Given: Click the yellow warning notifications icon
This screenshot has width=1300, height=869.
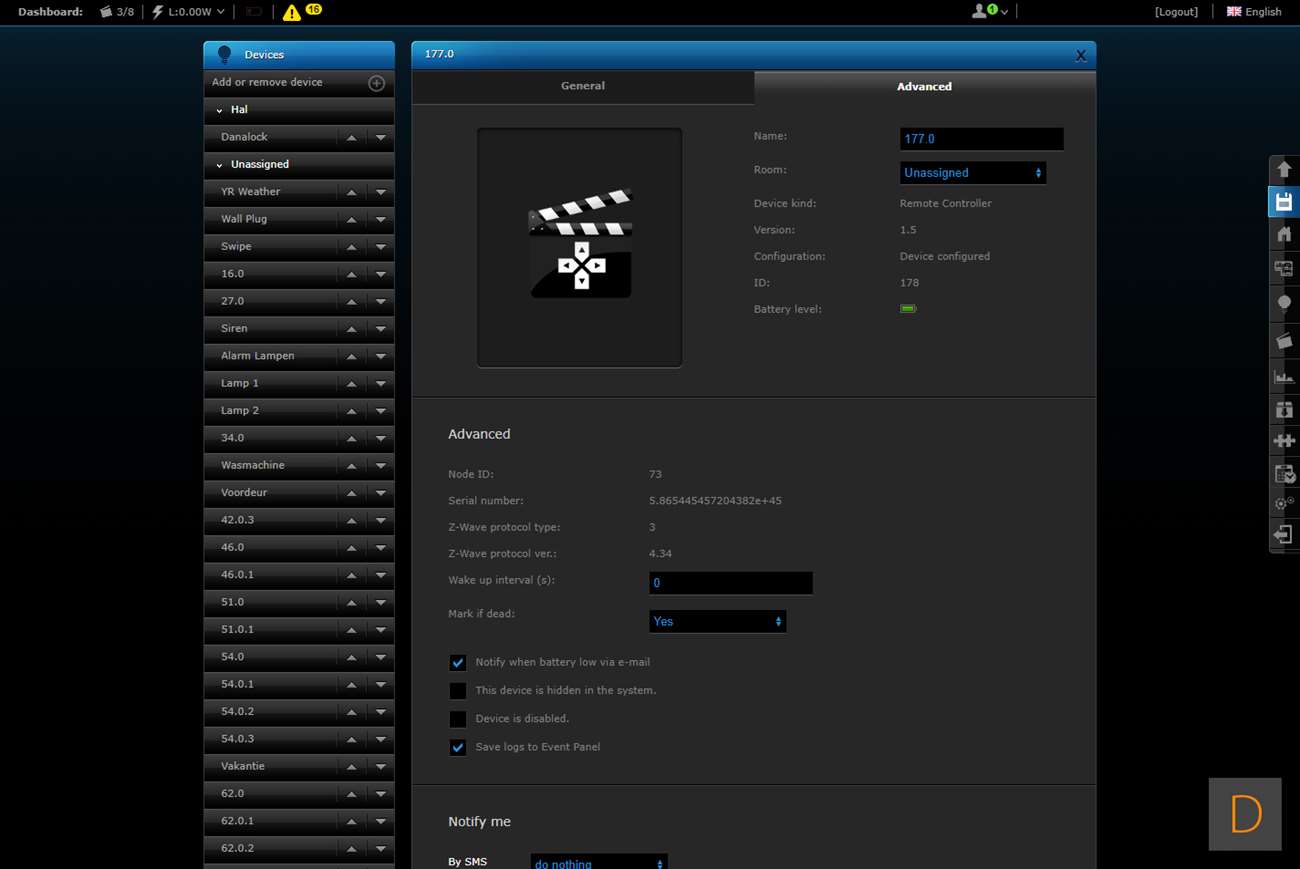Looking at the screenshot, I should tap(291, 13).
